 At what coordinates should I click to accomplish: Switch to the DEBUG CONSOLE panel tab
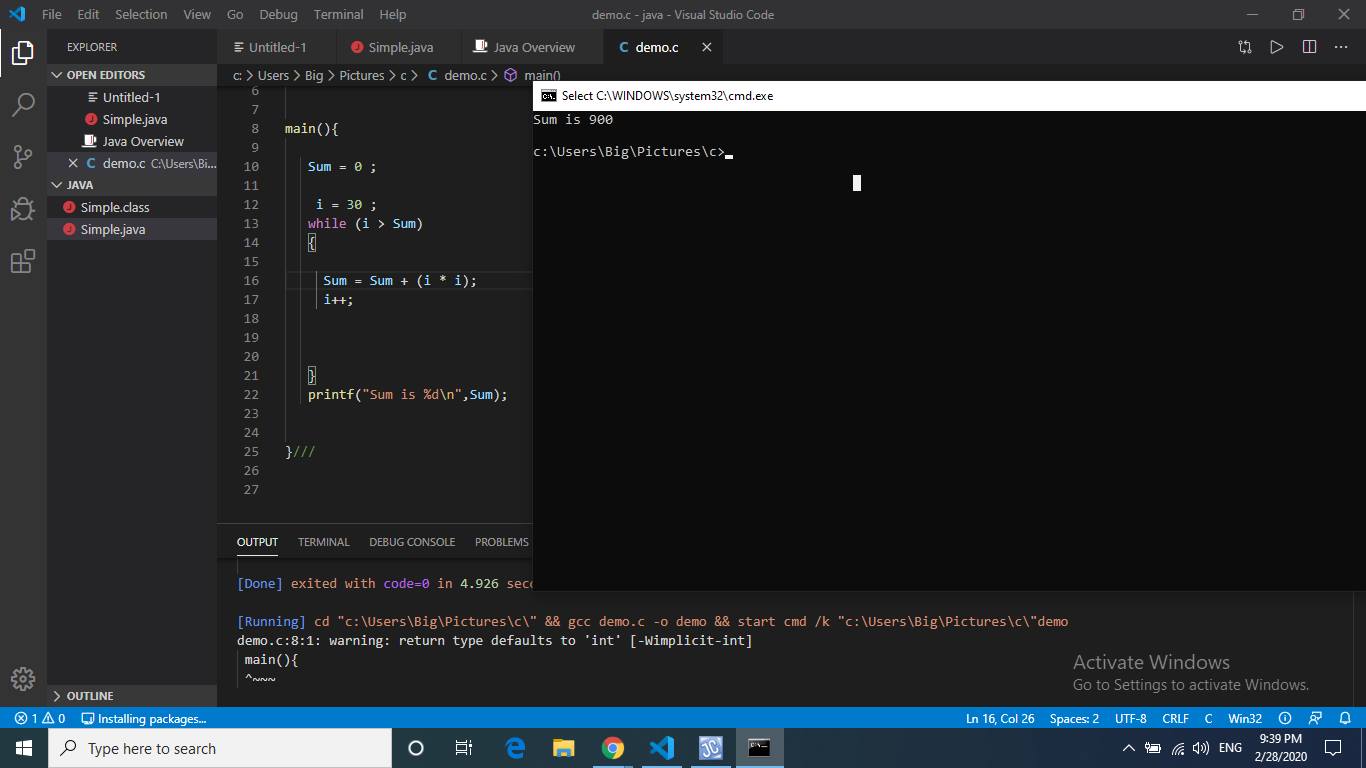click(412, 542)
